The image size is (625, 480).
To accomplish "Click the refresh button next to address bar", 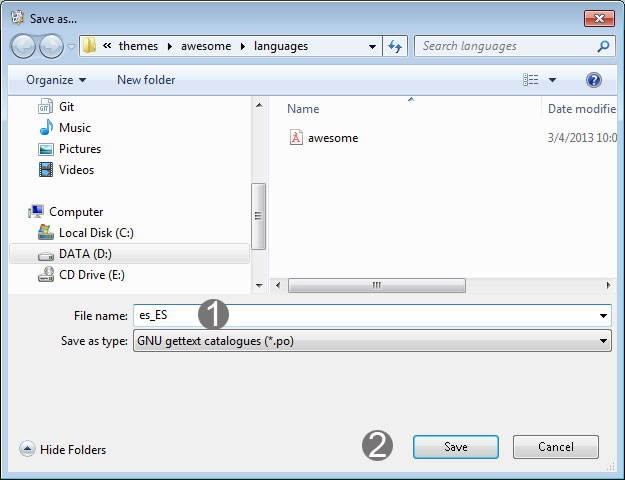I will pos(394,46).
